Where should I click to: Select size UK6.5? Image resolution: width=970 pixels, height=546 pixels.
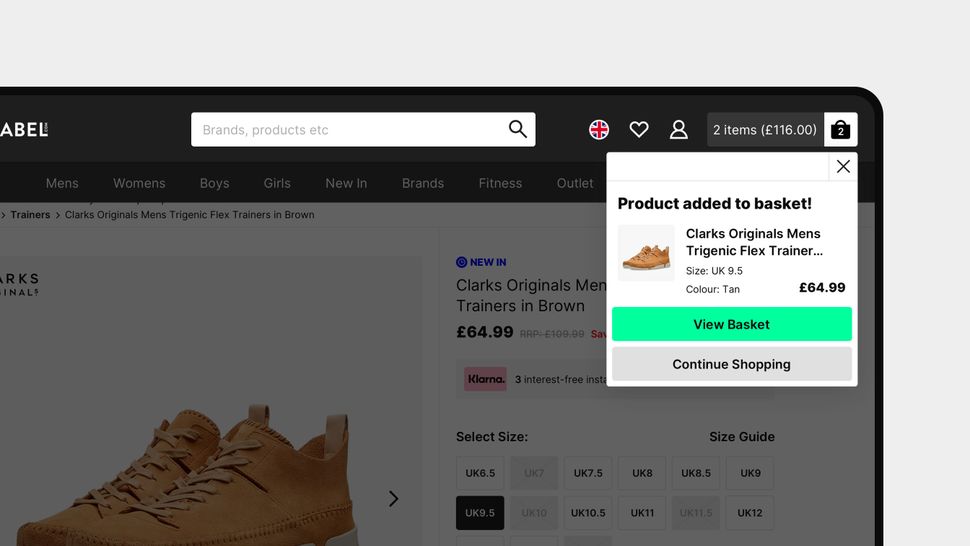(x=480, y=473)
